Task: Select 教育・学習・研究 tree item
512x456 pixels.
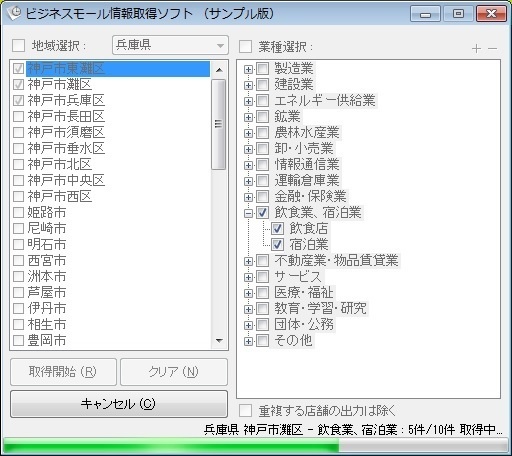Action: [x=320, y=308]
